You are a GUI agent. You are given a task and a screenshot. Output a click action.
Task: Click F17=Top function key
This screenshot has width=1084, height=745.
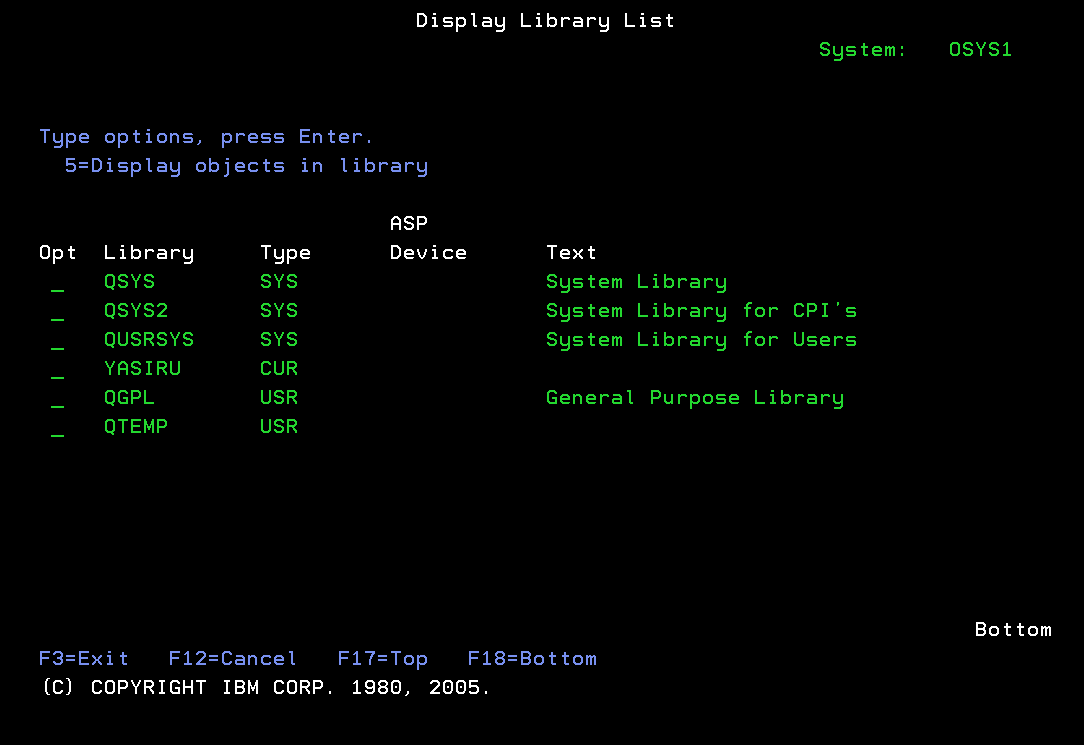(x=382, y=659)
